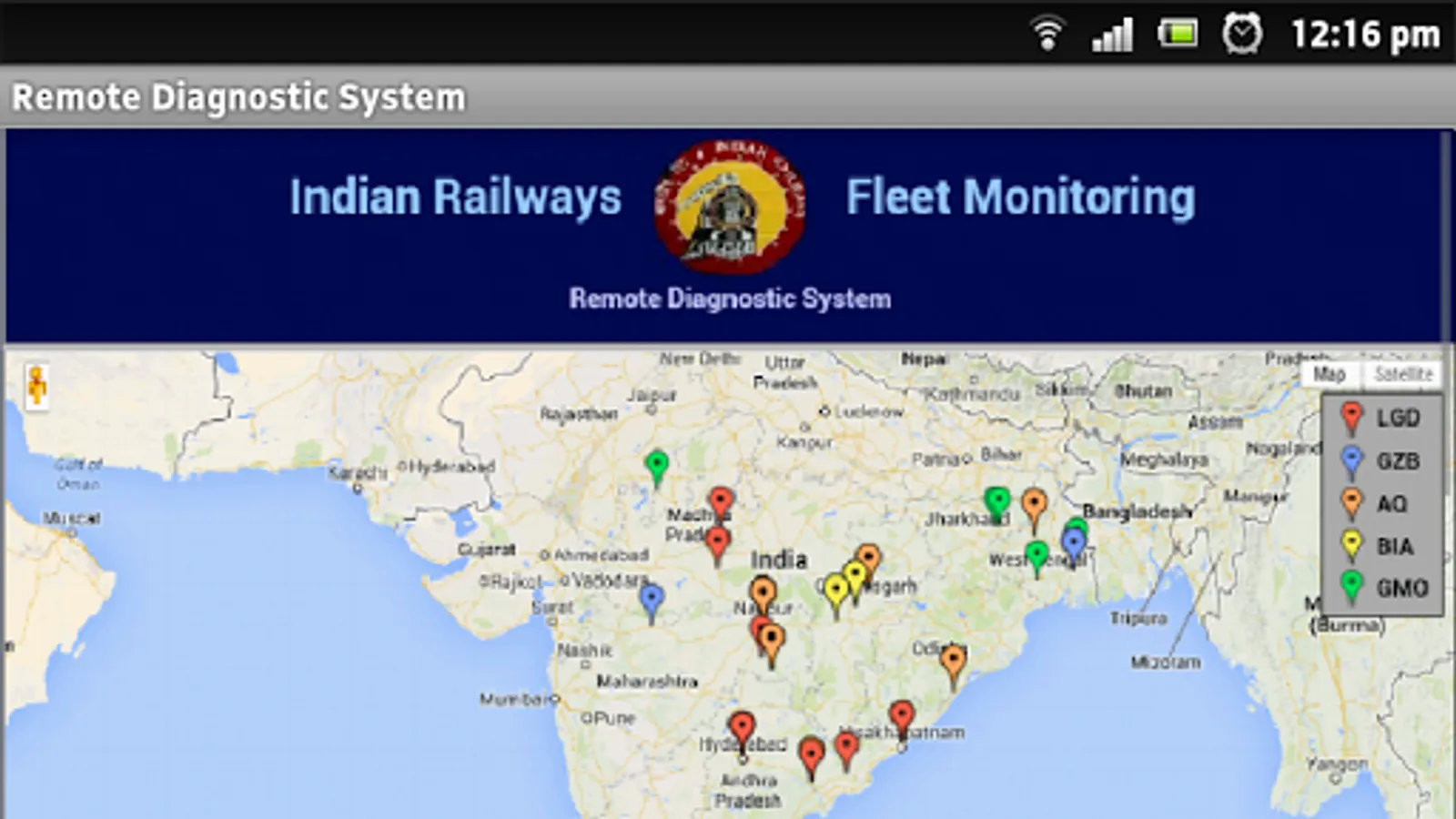Screen dimensions: 1456x819
Task: Open Street View pegman icon on the map
Action: [36, 386]
